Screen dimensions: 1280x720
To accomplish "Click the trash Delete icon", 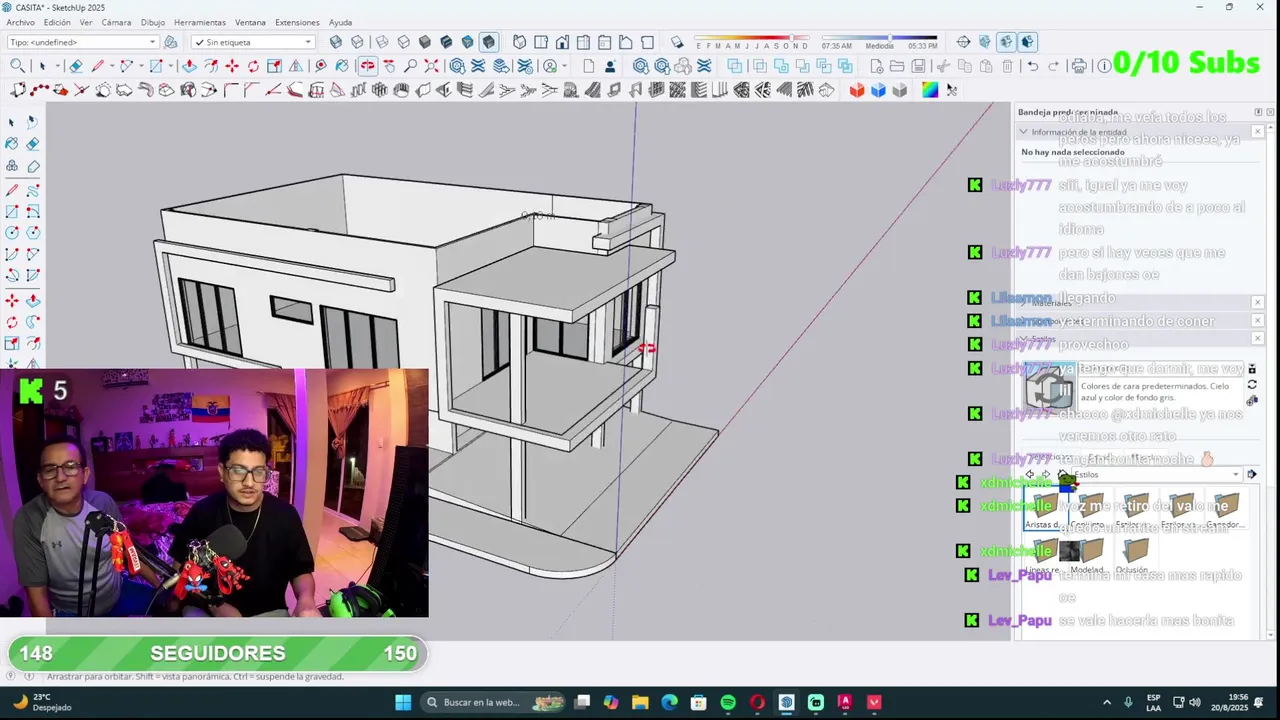I will [1007, 66].
